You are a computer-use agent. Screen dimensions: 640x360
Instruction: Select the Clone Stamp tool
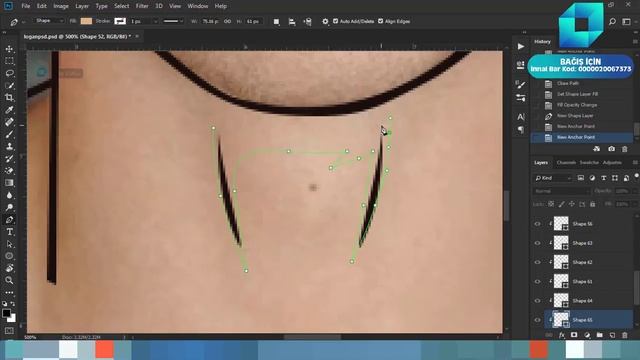9,147
